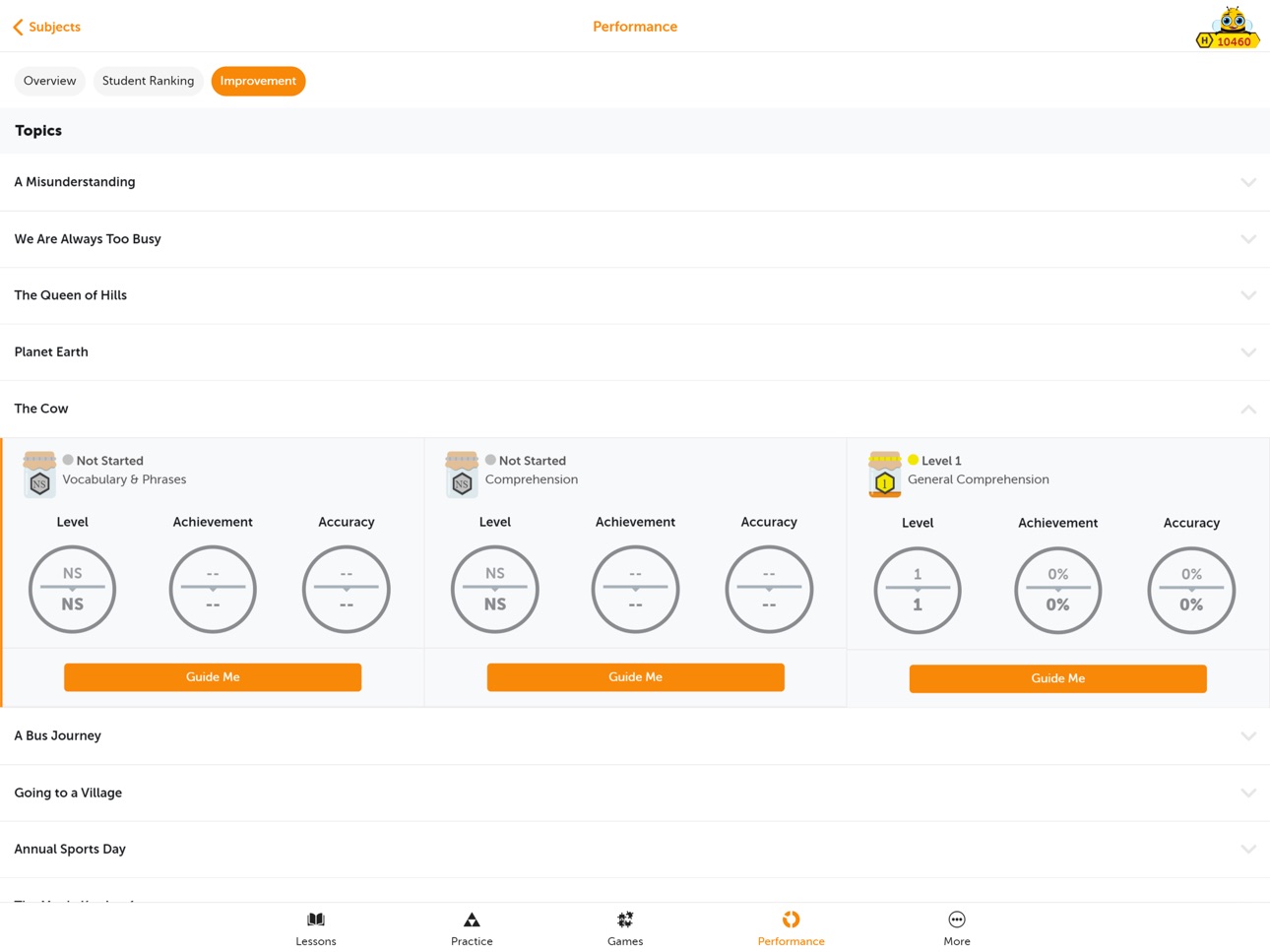The width and height of the screenshot is (1270, 952).
Task: Go back to Subjects
Action: pos(46,27)
